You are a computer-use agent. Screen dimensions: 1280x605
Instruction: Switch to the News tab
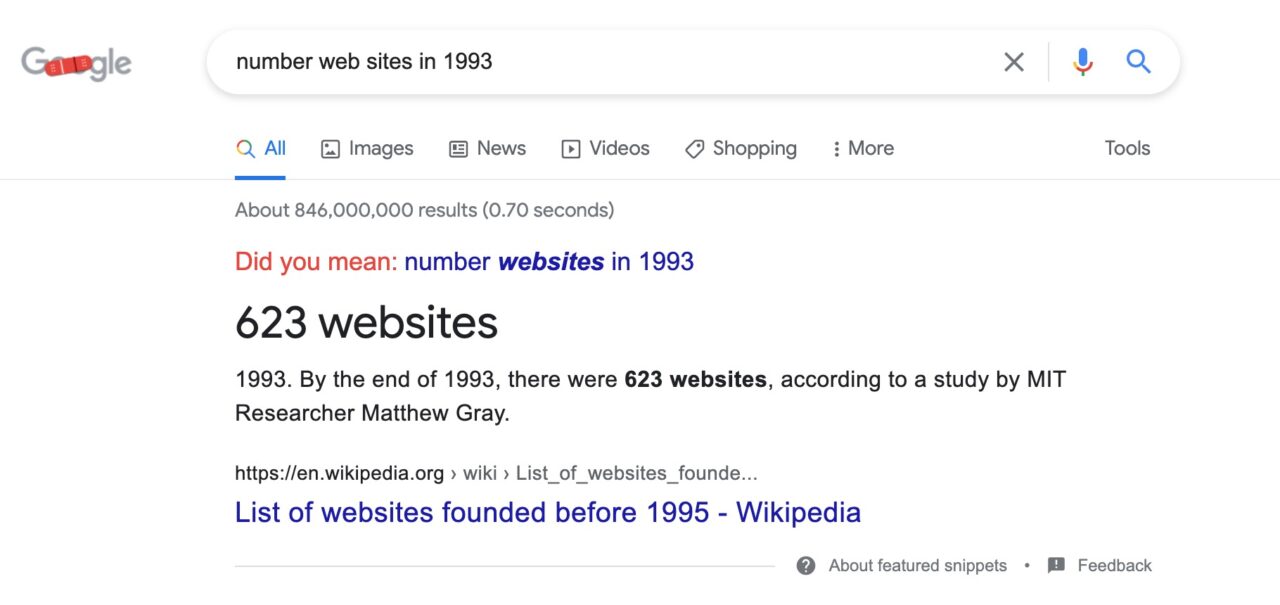(x=501, y=149)
